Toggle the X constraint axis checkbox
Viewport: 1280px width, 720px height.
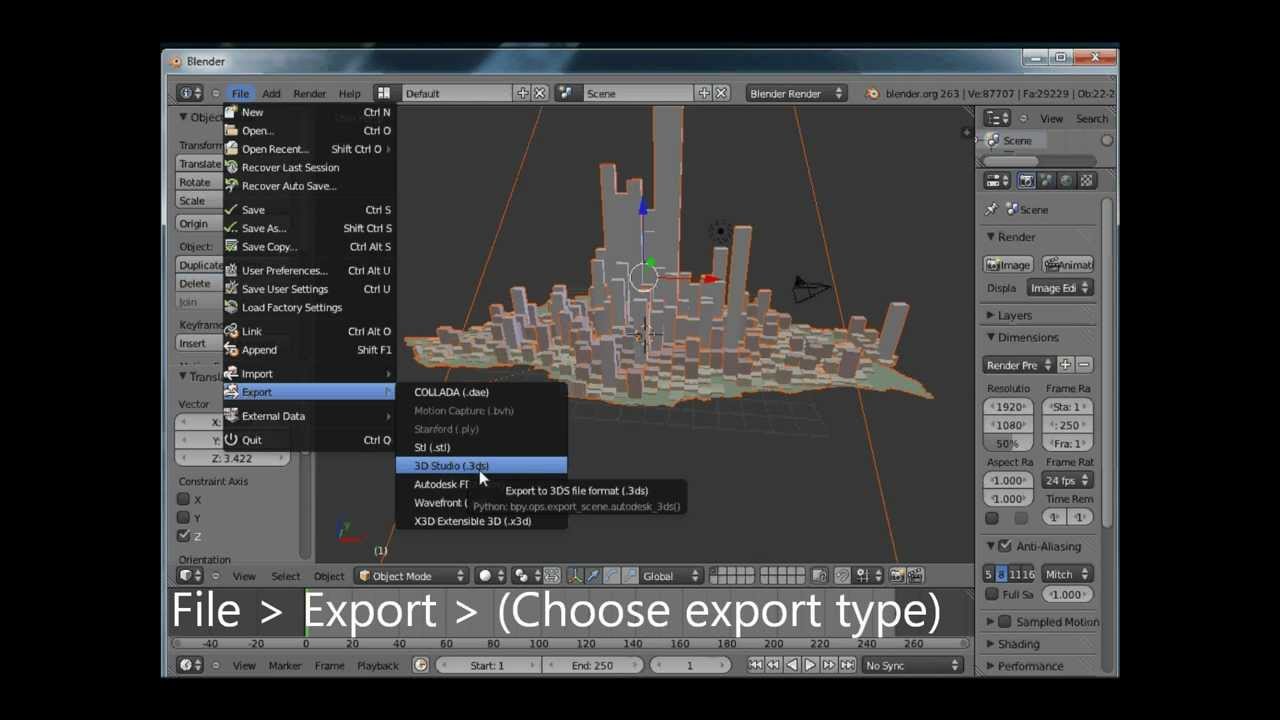[x=183, y=499]
